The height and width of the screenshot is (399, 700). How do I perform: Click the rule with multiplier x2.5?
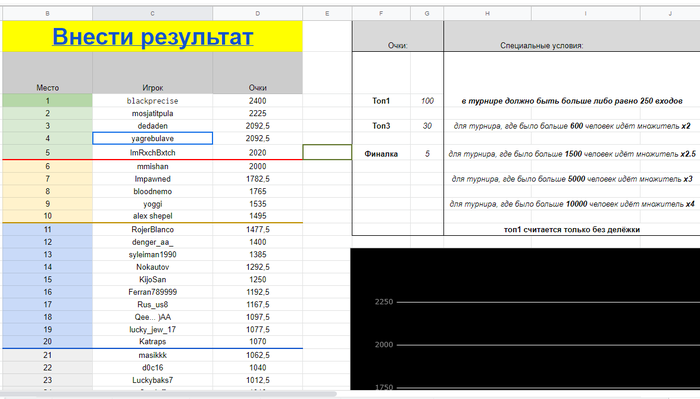572,154
